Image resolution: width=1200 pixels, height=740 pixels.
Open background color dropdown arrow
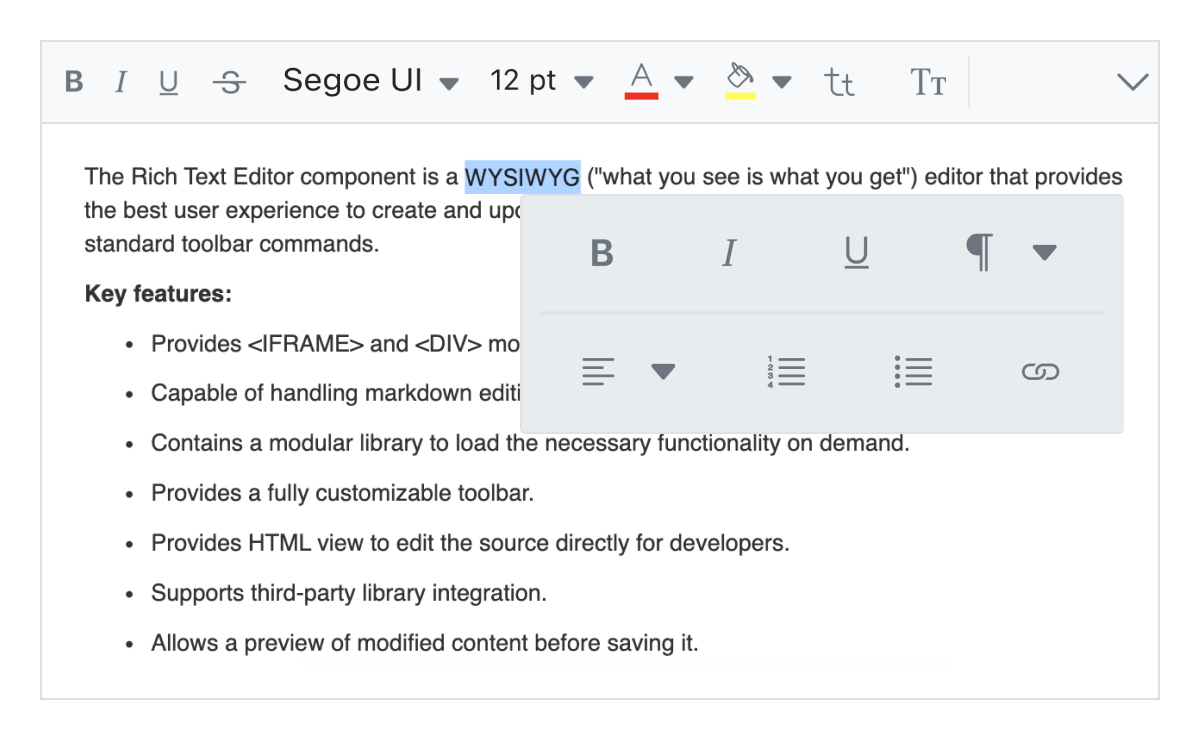coord(782,81)
